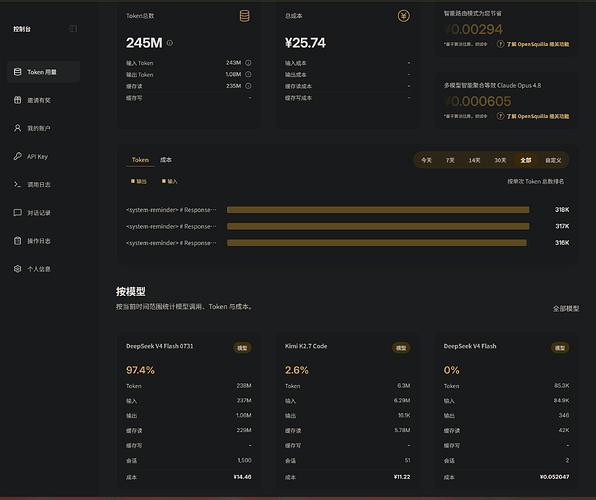Viewport: 596px width, 500px height.
Task: Open 邀请有奖 gift icon in sidebar
Action: coord(17,100)
